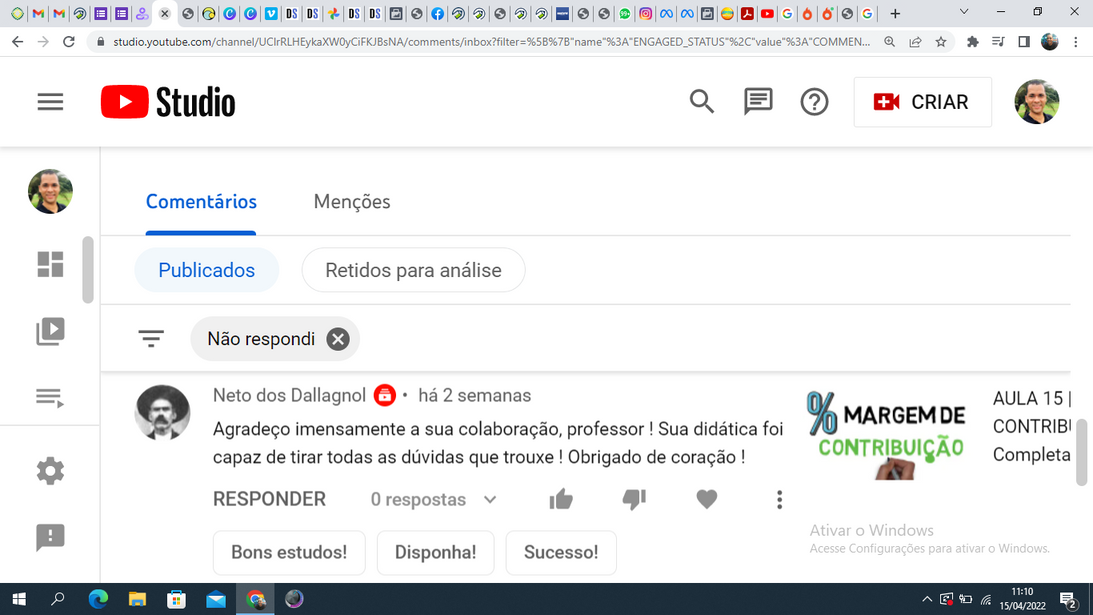1093x615 pixels.
Task: Click the search magnifier icon in Studio header
Action: pyautogui.click(x=701, y=102)
